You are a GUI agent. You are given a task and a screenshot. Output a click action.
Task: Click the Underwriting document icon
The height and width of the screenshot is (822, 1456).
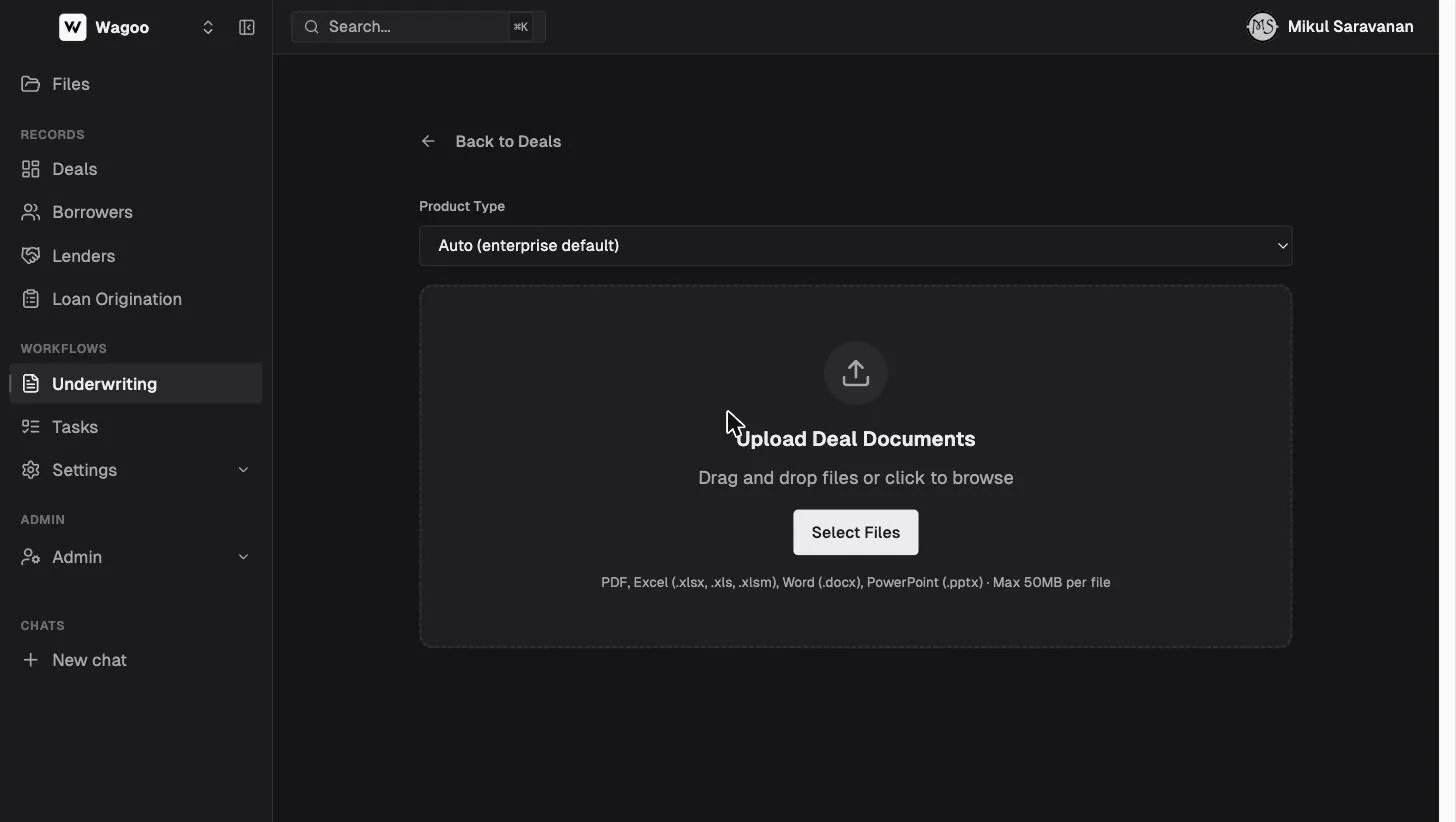31,384
